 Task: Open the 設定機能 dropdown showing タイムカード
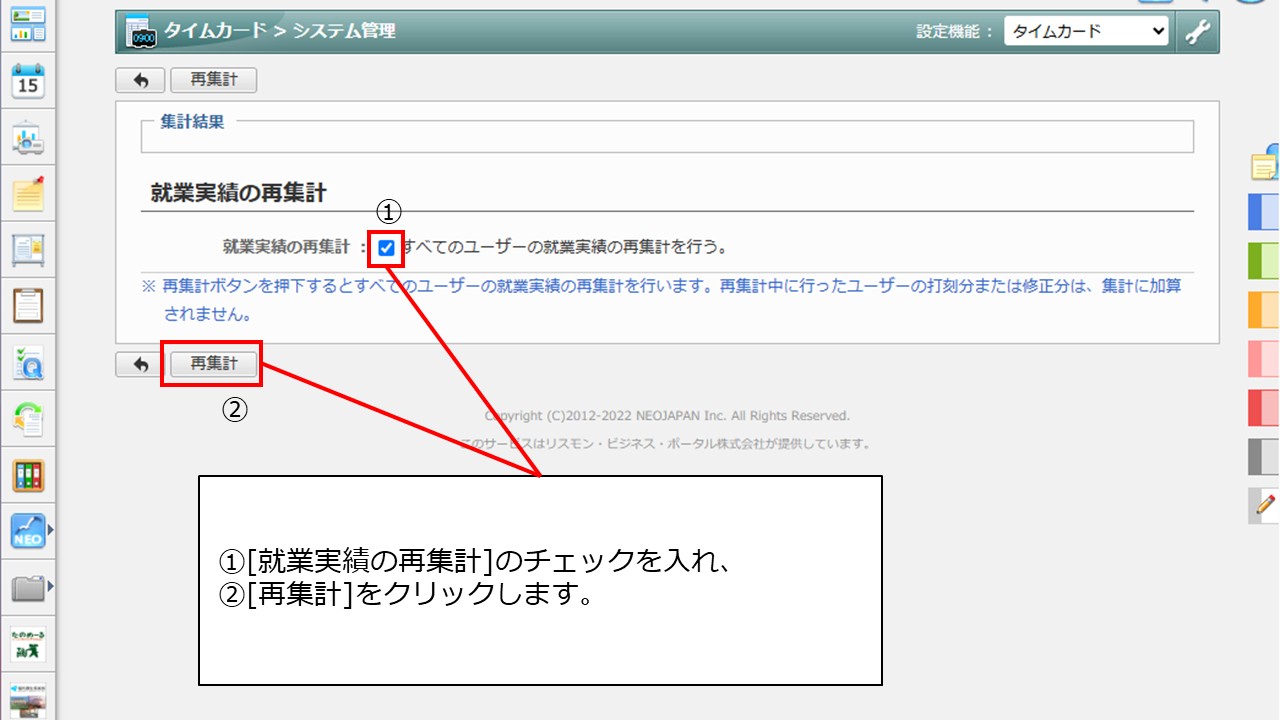pos(1087,32)
